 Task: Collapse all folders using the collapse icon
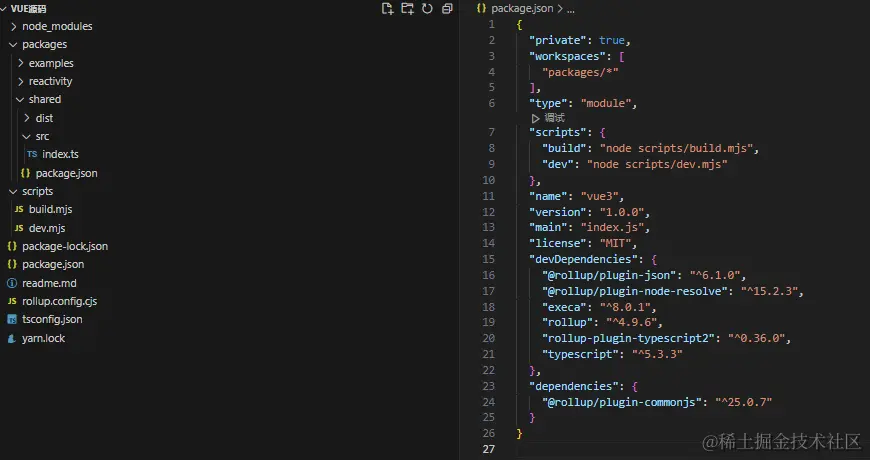click(447, 8)
